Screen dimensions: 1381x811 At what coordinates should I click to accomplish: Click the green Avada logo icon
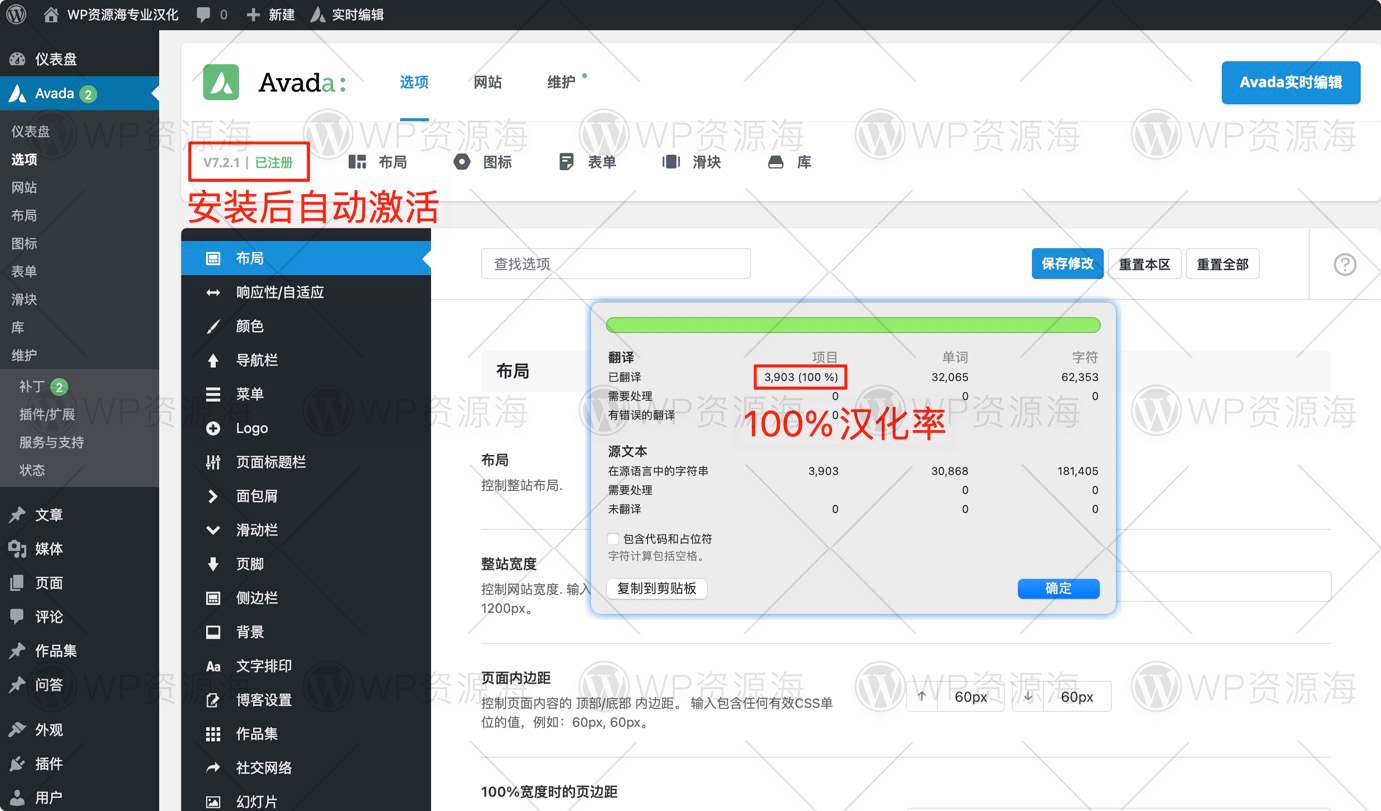point(221,82)
